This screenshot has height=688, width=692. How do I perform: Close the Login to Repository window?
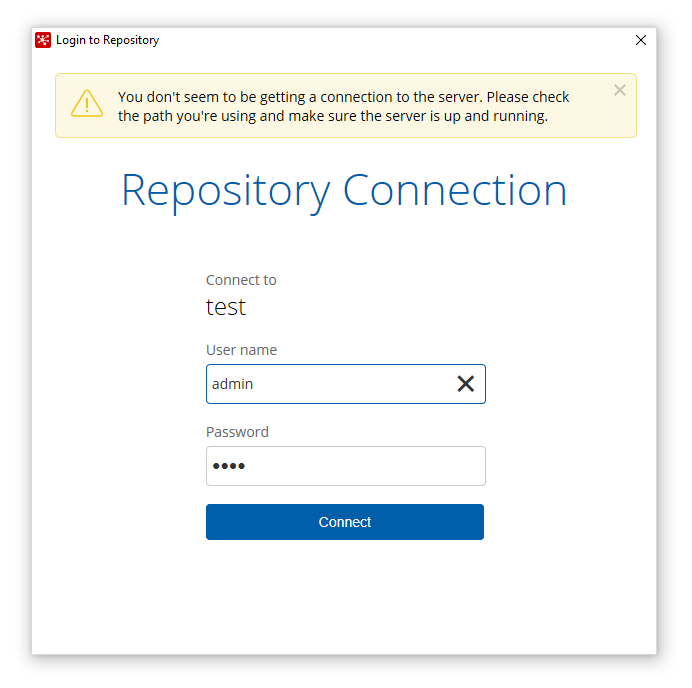(641, 40)
